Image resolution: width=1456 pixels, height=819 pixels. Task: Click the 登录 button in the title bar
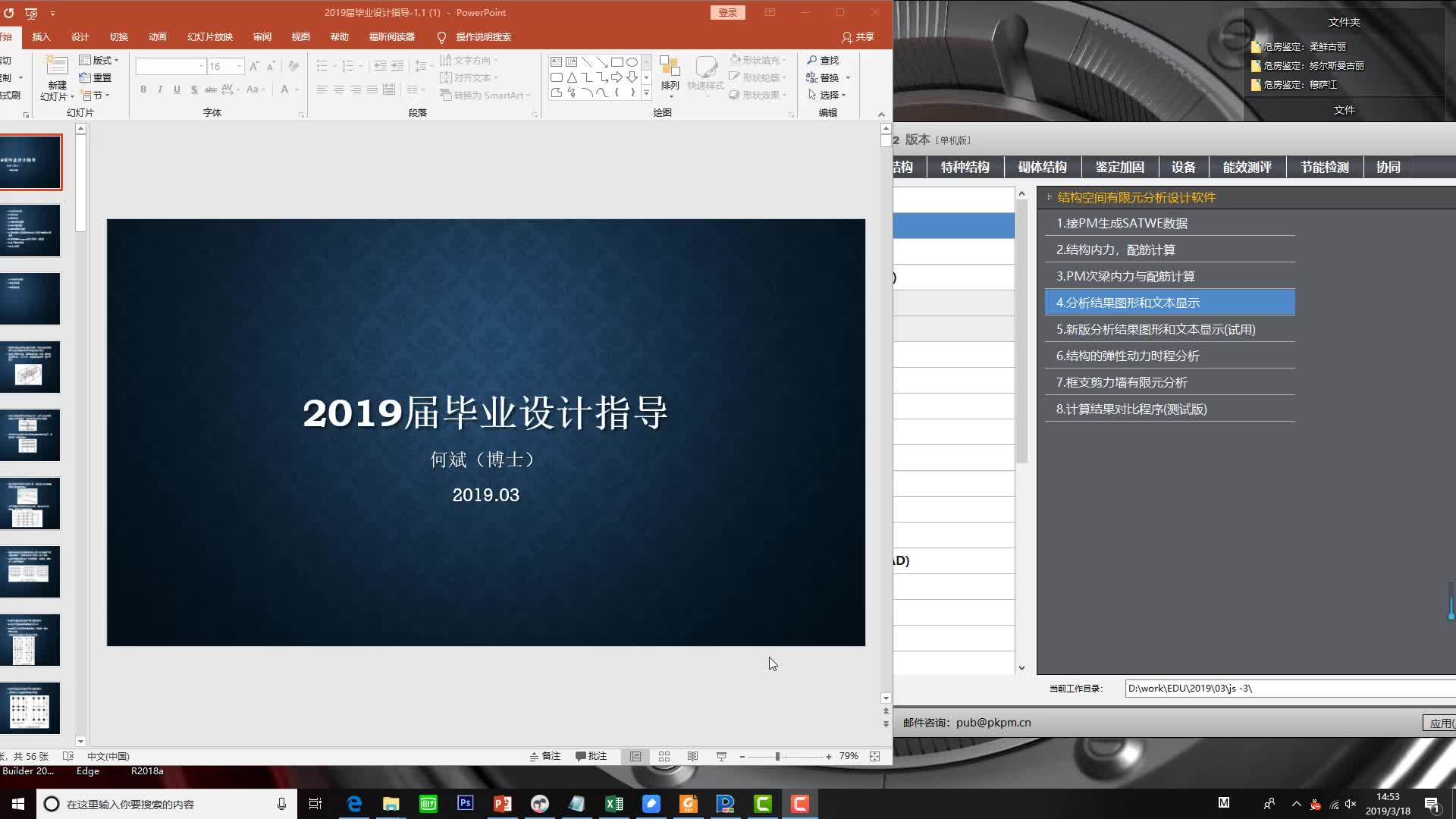(x=727, y=12)
